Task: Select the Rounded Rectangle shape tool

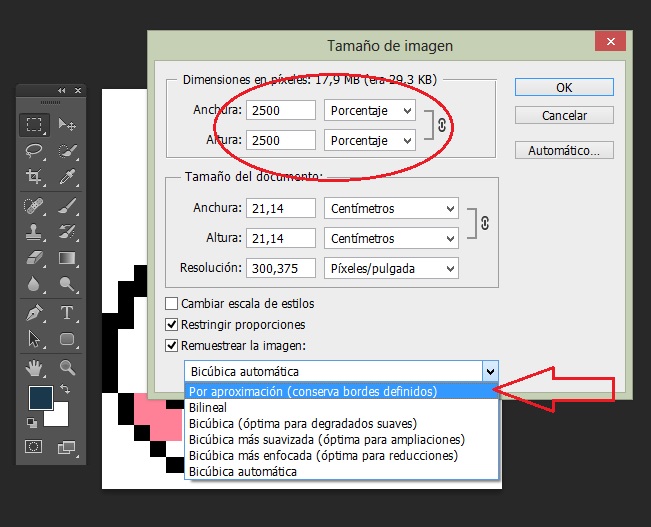Action: click(x=67, y=339)
